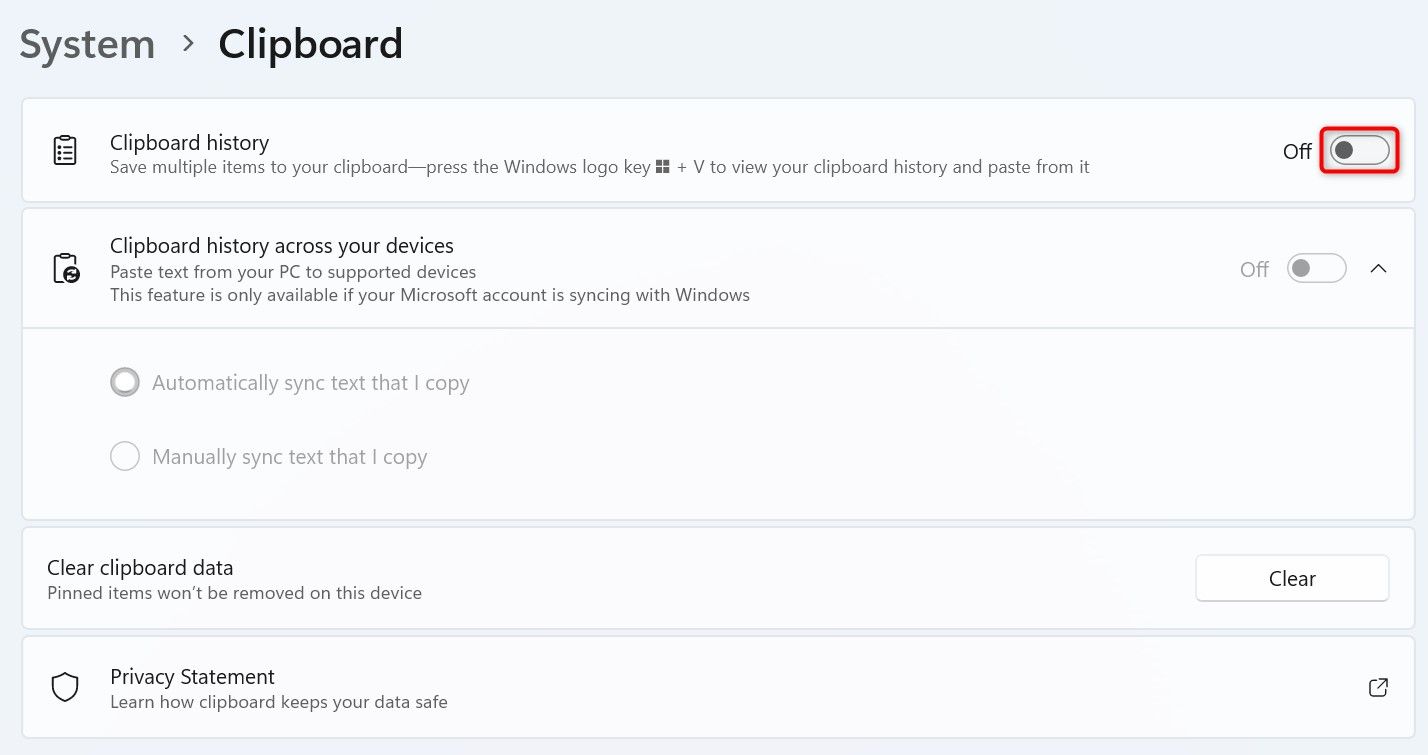Click the Clipboard history clipboard icon
The image size is (1428, 755).
65,151
